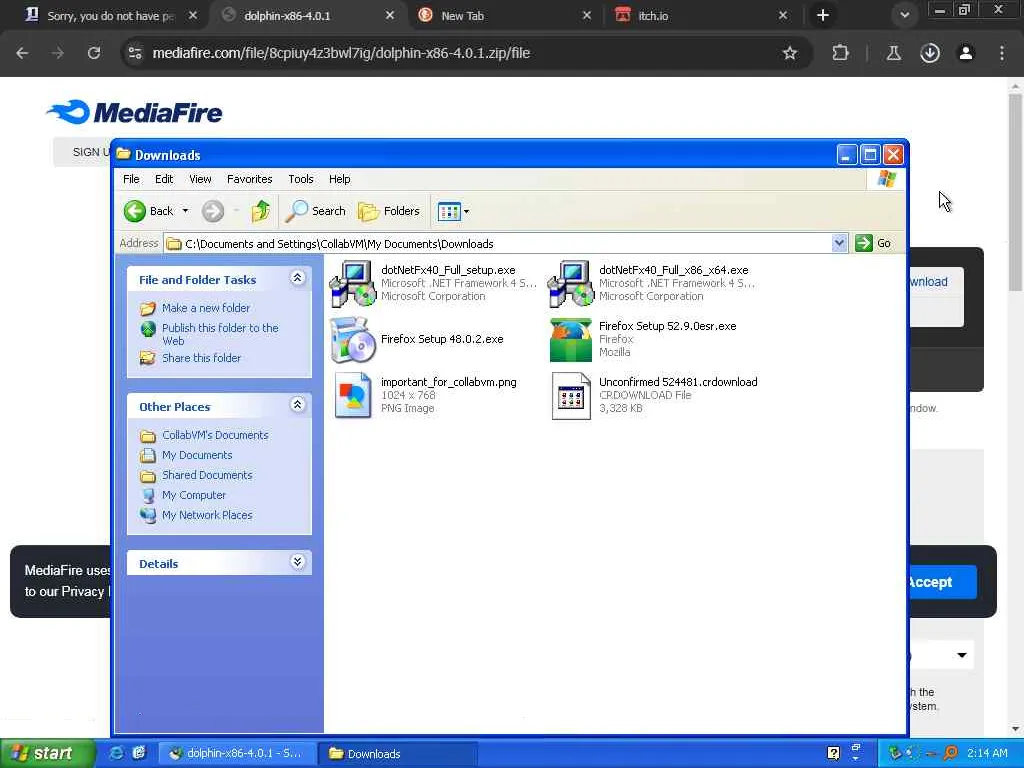Click Make a new folder

pyautogui.click(x=206, y=308)
